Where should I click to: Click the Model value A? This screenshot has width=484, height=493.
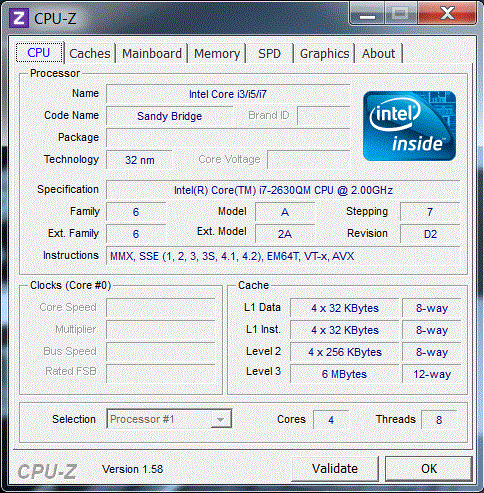point(285,212)
